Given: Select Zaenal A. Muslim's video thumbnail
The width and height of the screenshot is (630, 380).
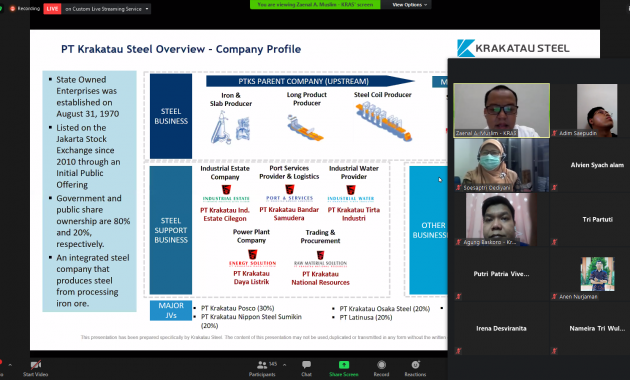Looking at the screenshot, I should tap(501, 110).
